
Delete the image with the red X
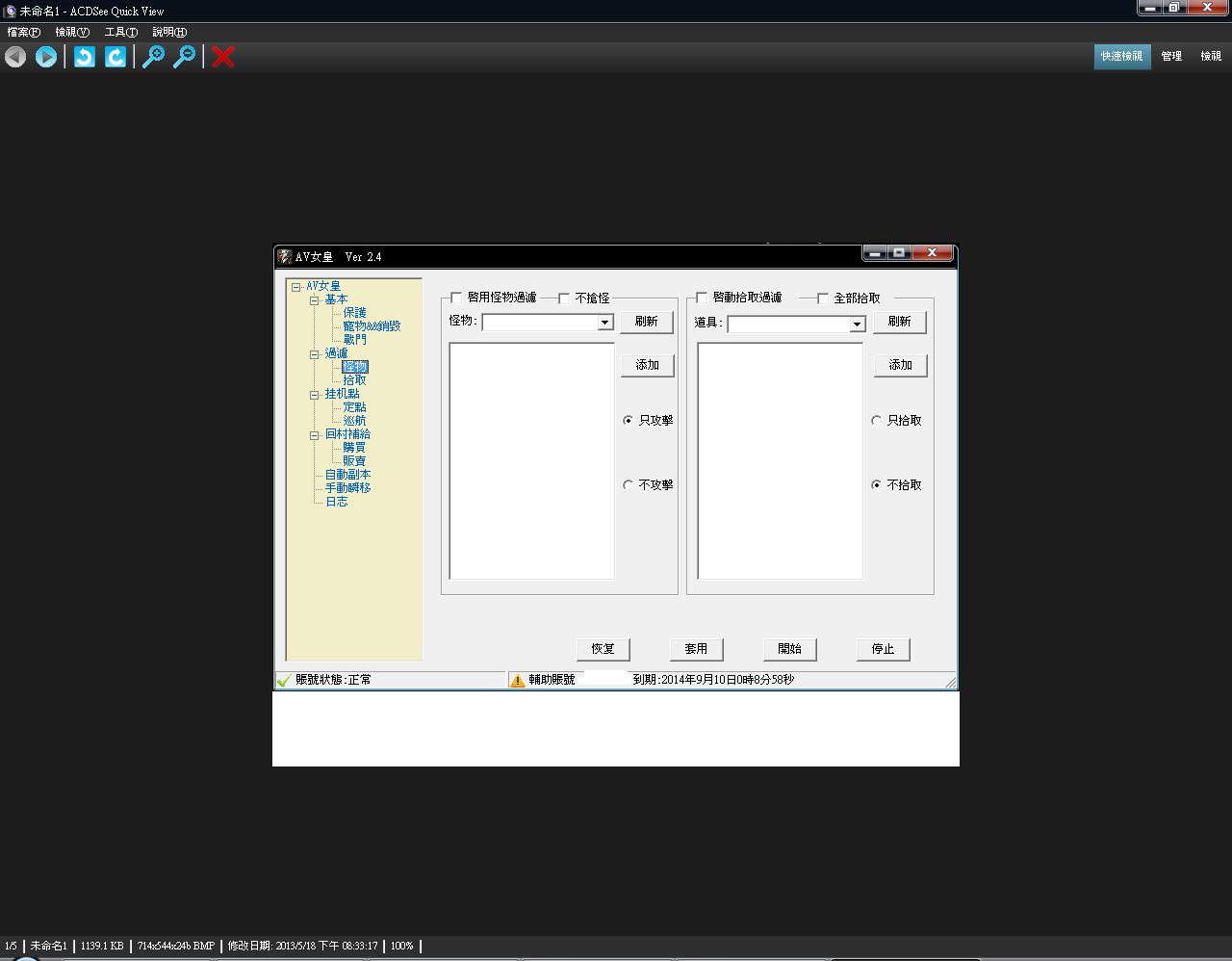point(223,57)
